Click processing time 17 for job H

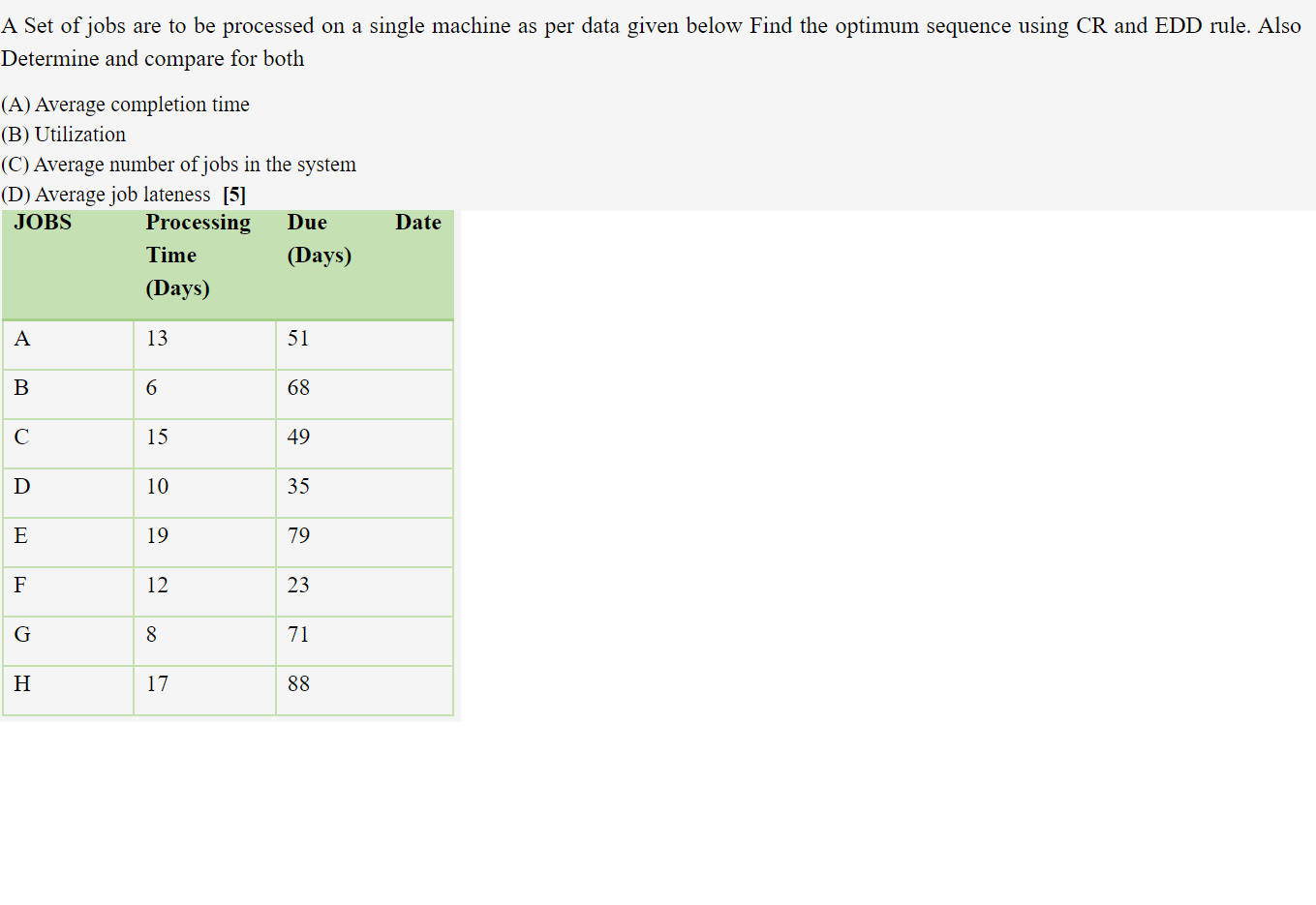point(157,684)
